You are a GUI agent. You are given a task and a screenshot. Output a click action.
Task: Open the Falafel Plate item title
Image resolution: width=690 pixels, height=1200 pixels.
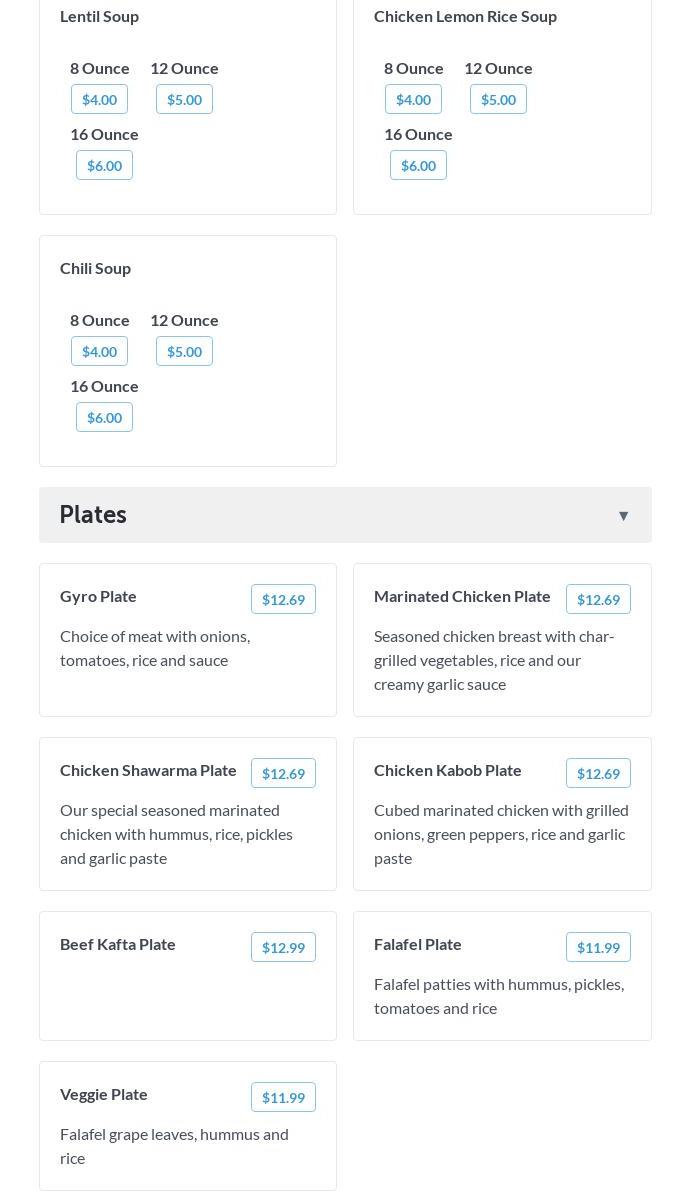pyautogui.click(x=417, y=944)
